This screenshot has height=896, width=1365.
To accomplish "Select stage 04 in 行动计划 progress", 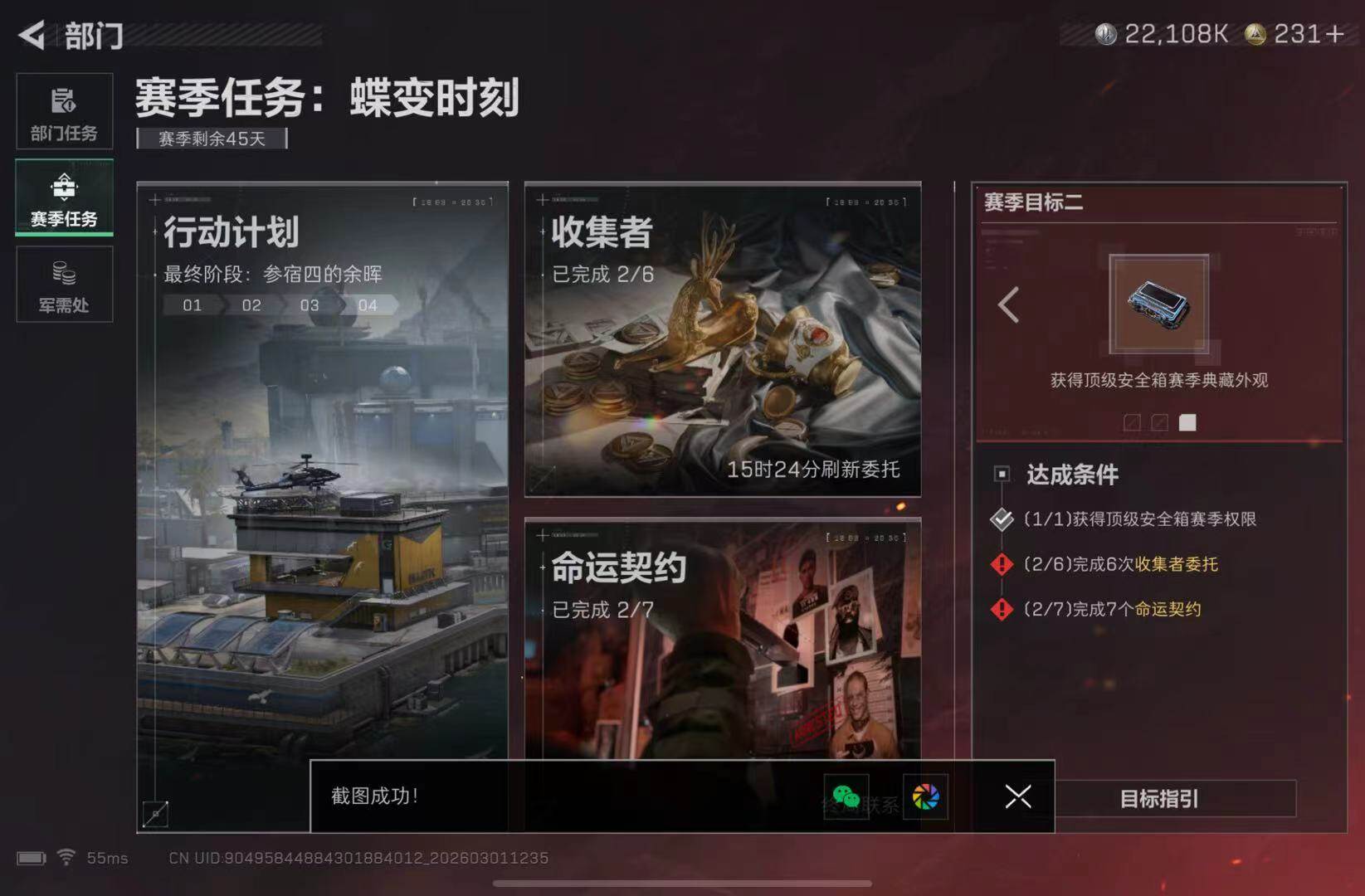I will pos(368,305).
